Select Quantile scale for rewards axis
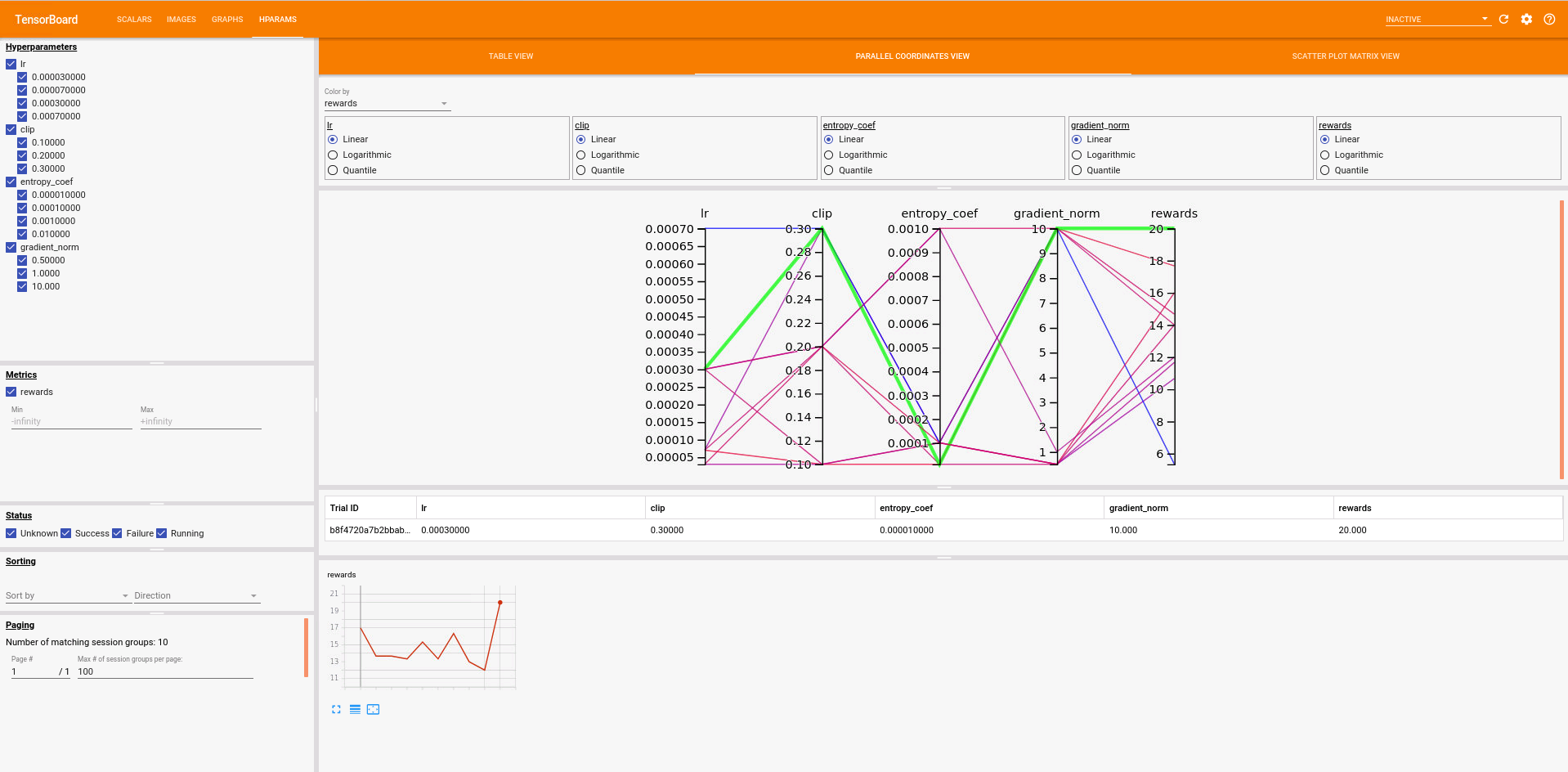This screenshot has height=772, width=1568. click(x=1324, y=170)
